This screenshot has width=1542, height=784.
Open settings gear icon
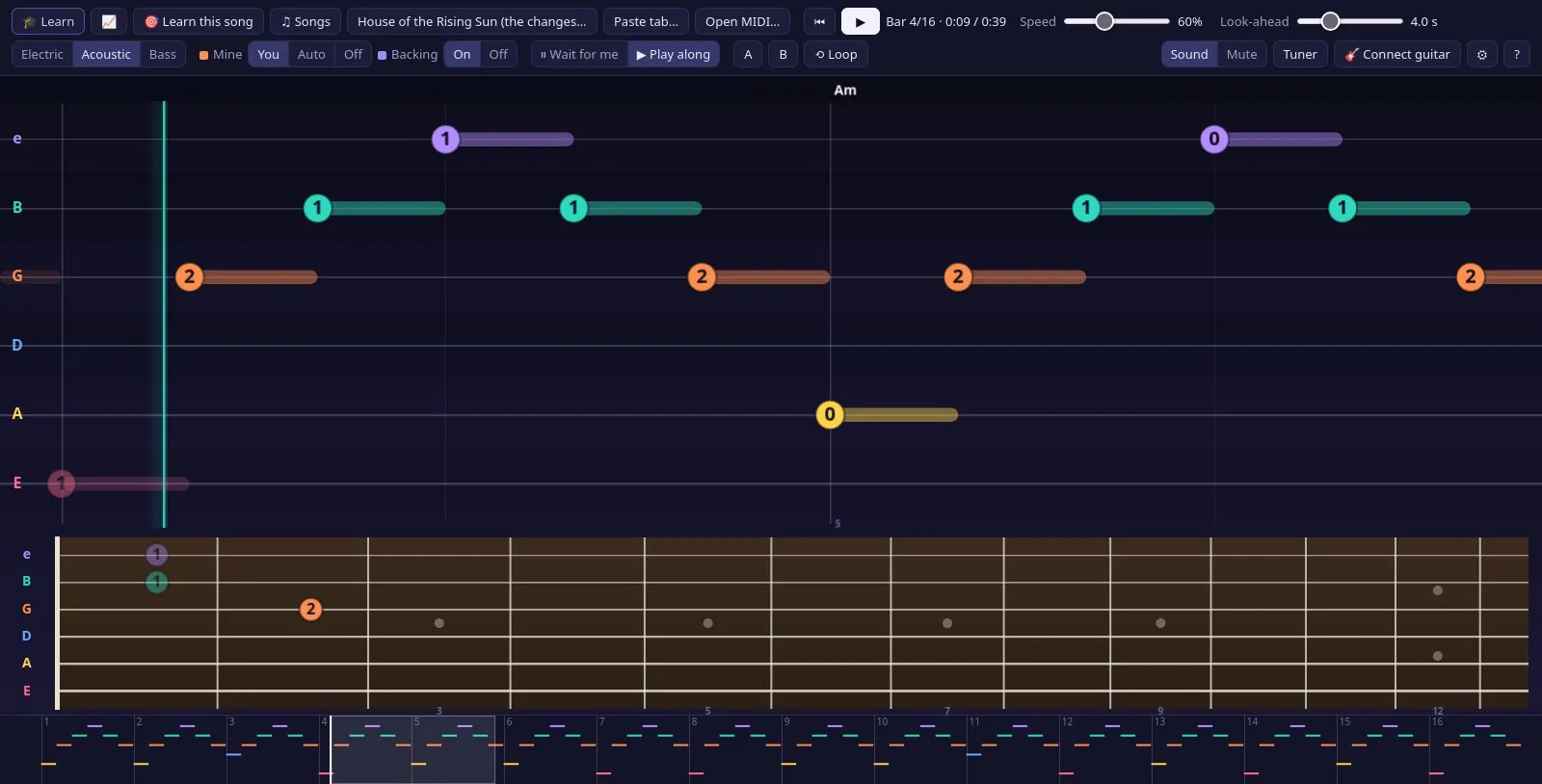pos(1482,54)
